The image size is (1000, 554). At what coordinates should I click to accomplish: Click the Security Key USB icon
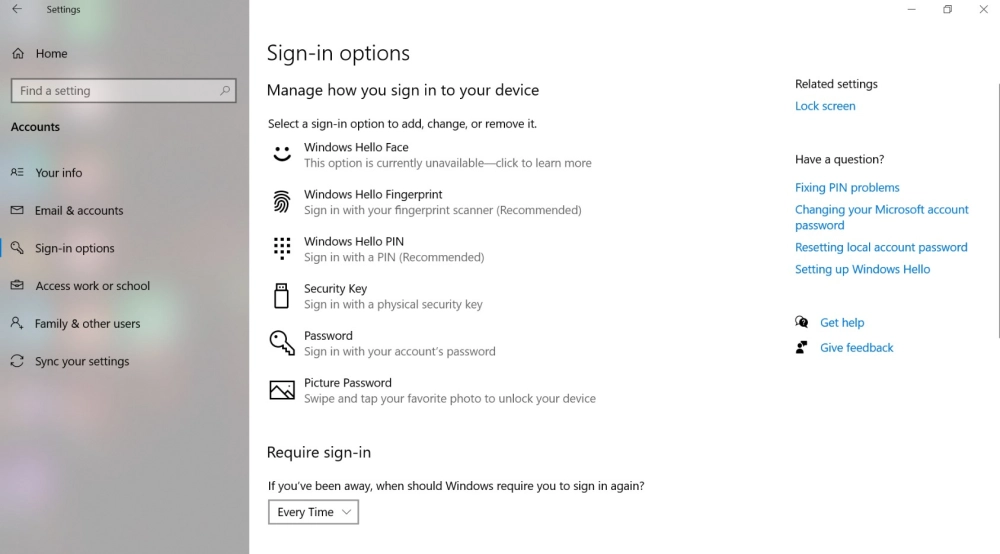281,296
